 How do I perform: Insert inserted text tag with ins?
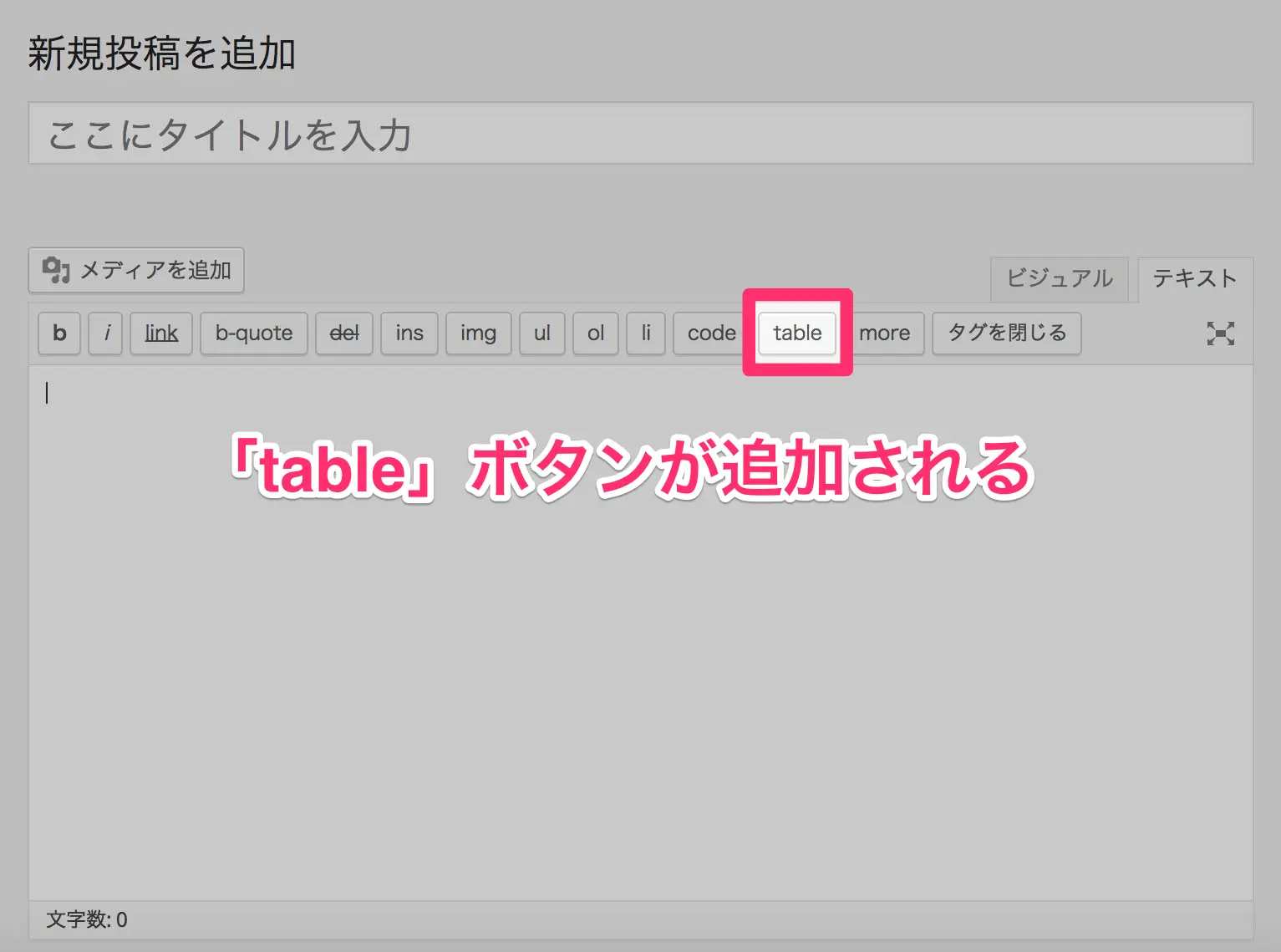tap(409, 333)
